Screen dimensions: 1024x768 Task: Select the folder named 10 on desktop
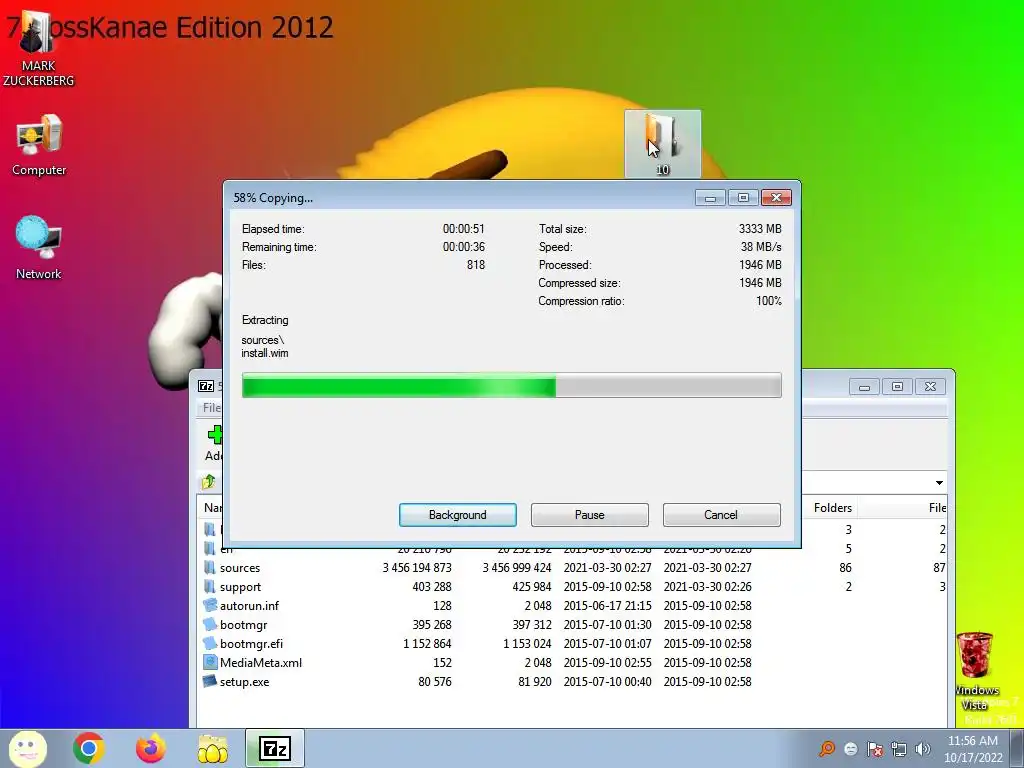(x=662, y=144)
